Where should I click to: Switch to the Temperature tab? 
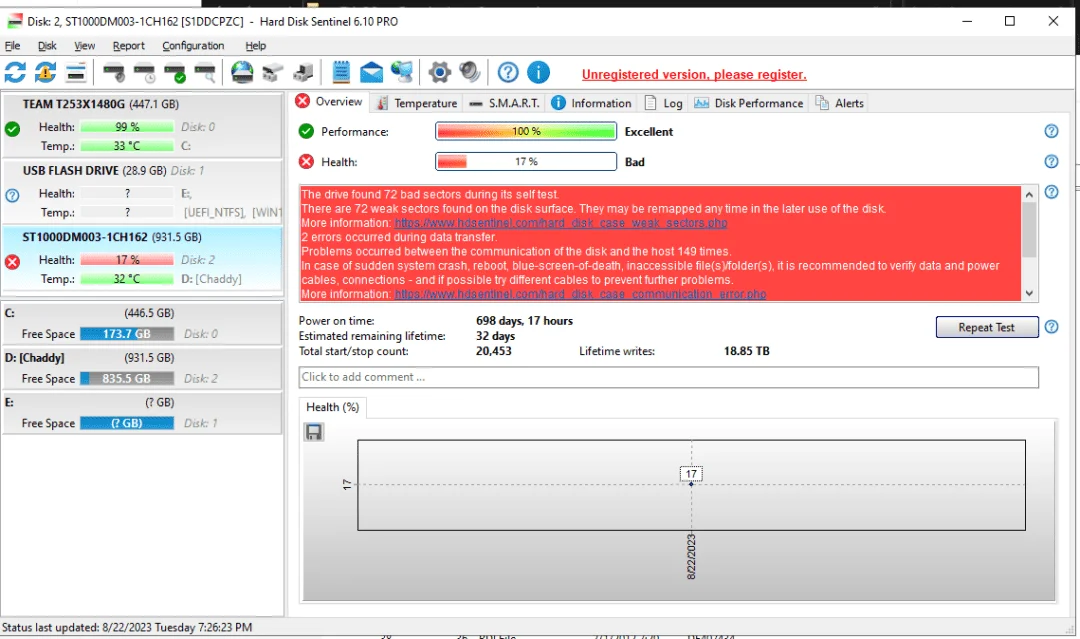[417, 103]
